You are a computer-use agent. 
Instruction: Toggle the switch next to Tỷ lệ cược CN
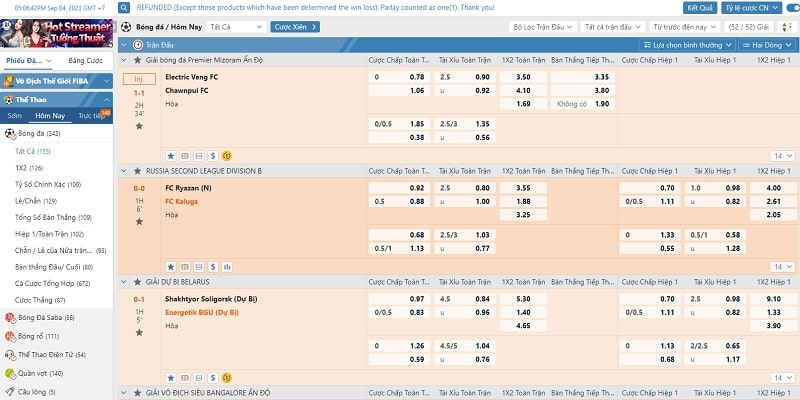pos(793,8)
